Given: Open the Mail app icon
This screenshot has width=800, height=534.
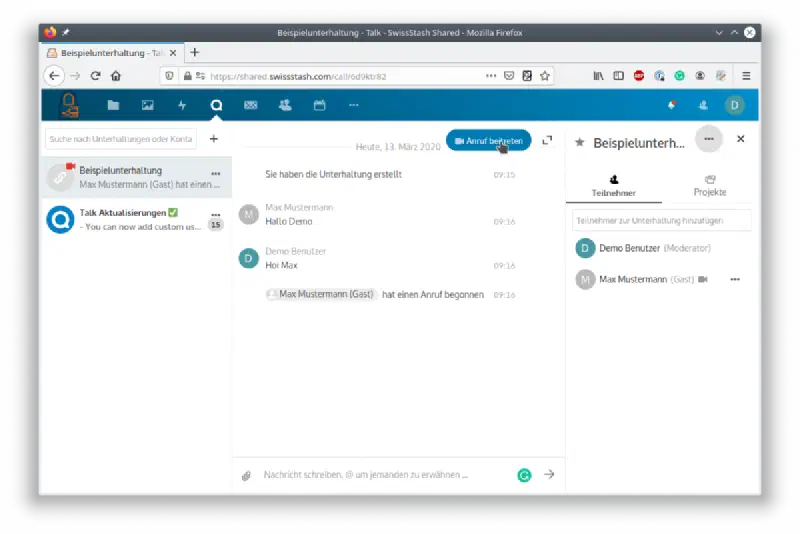Looking at the screenshot, I should click(x=251, y=106).
